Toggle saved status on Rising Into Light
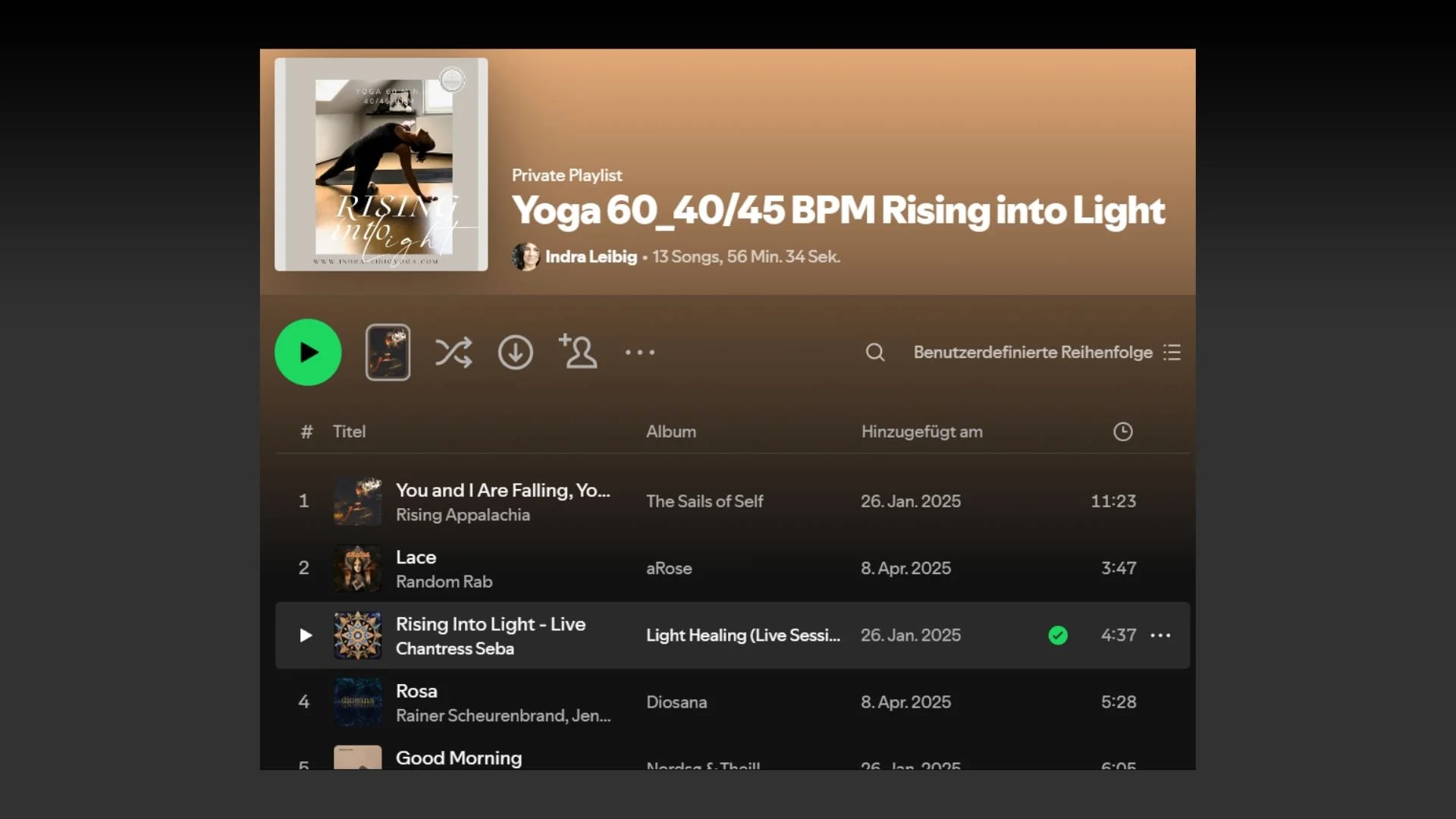 point(1059,635)
